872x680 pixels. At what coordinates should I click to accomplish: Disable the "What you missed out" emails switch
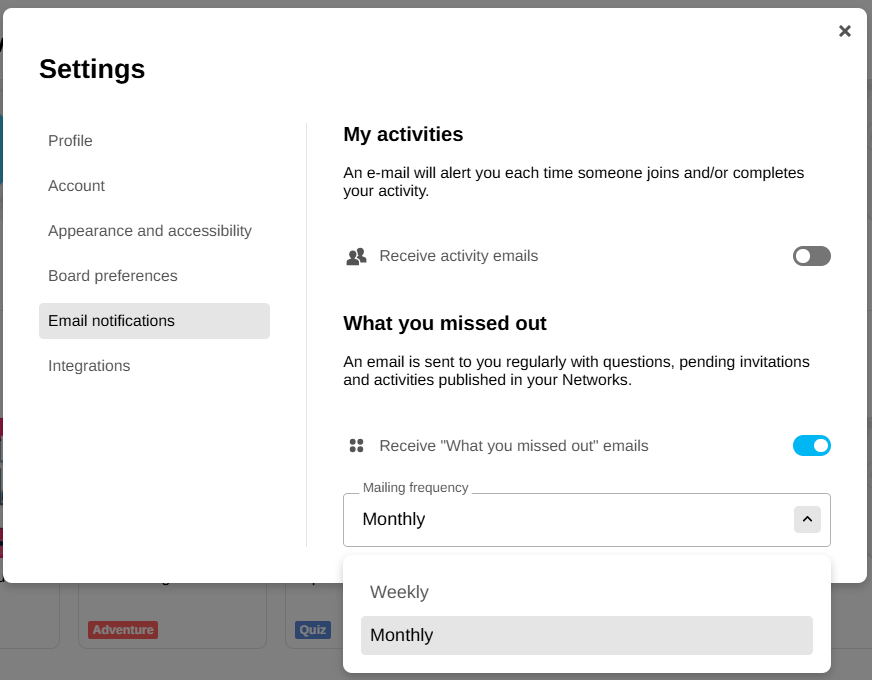[811, 446]
